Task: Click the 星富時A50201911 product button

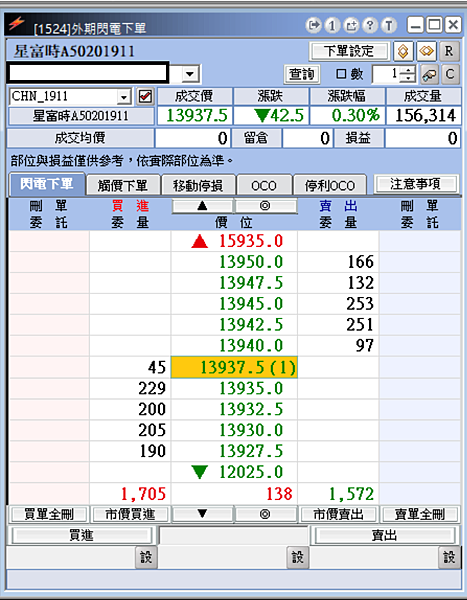Action: coord(81,116)
